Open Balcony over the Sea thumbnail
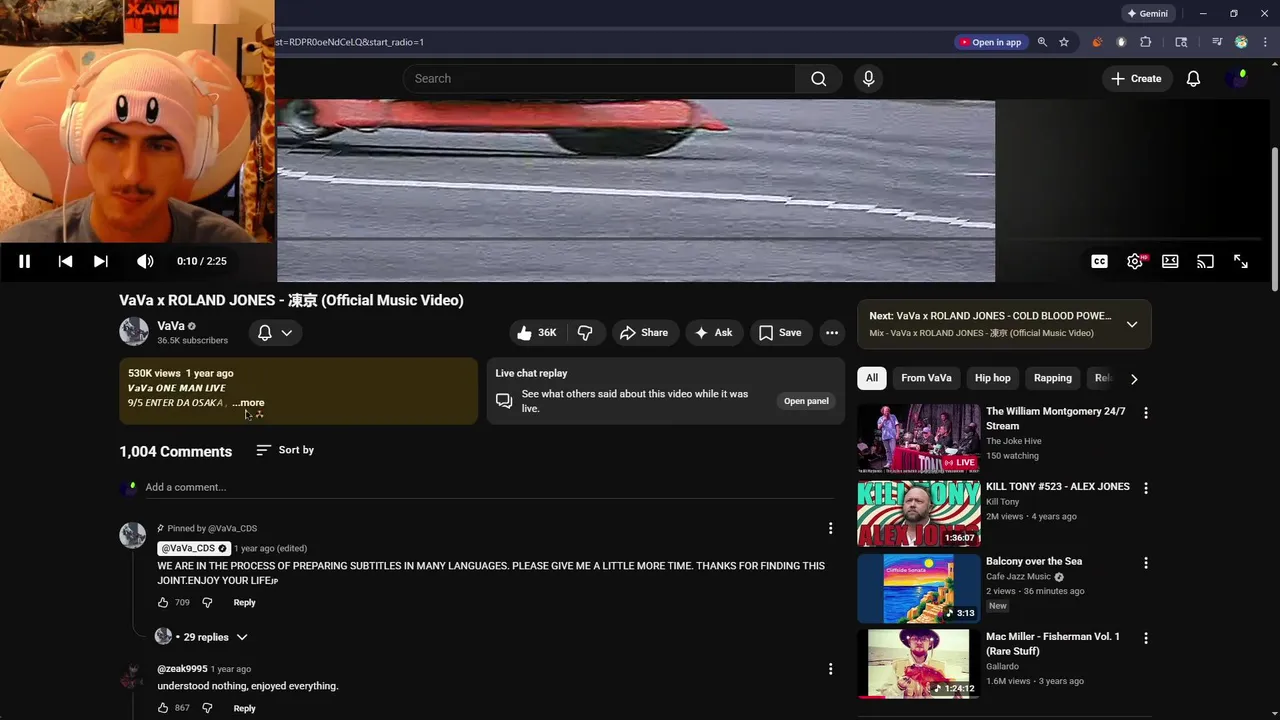The height and width of the screenshot is (720, 1280). pos(919,588)
